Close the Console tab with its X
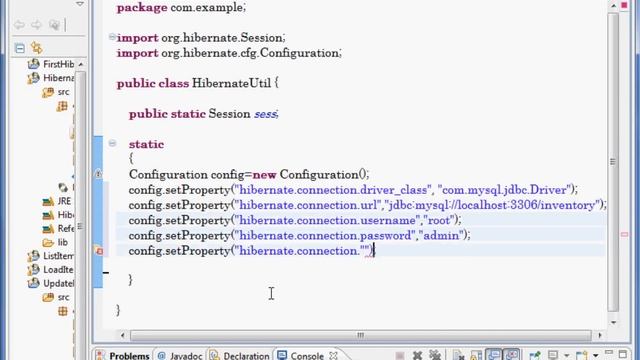Screen dimensions: 640x360 pyautogui.click(x=333, y=356)
